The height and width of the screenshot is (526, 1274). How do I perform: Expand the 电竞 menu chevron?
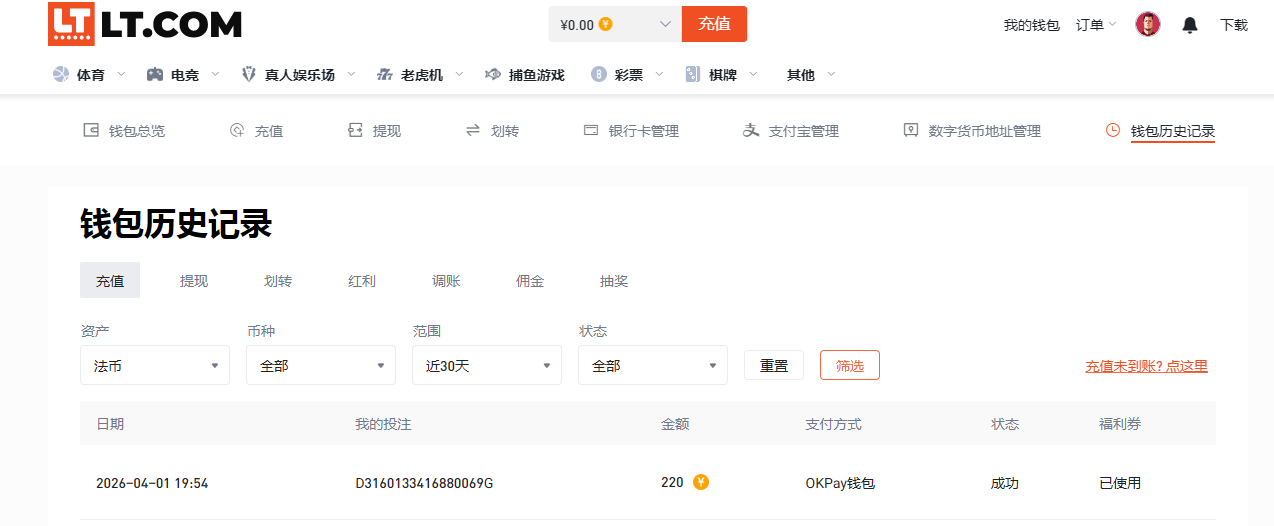tap(215, 74)
